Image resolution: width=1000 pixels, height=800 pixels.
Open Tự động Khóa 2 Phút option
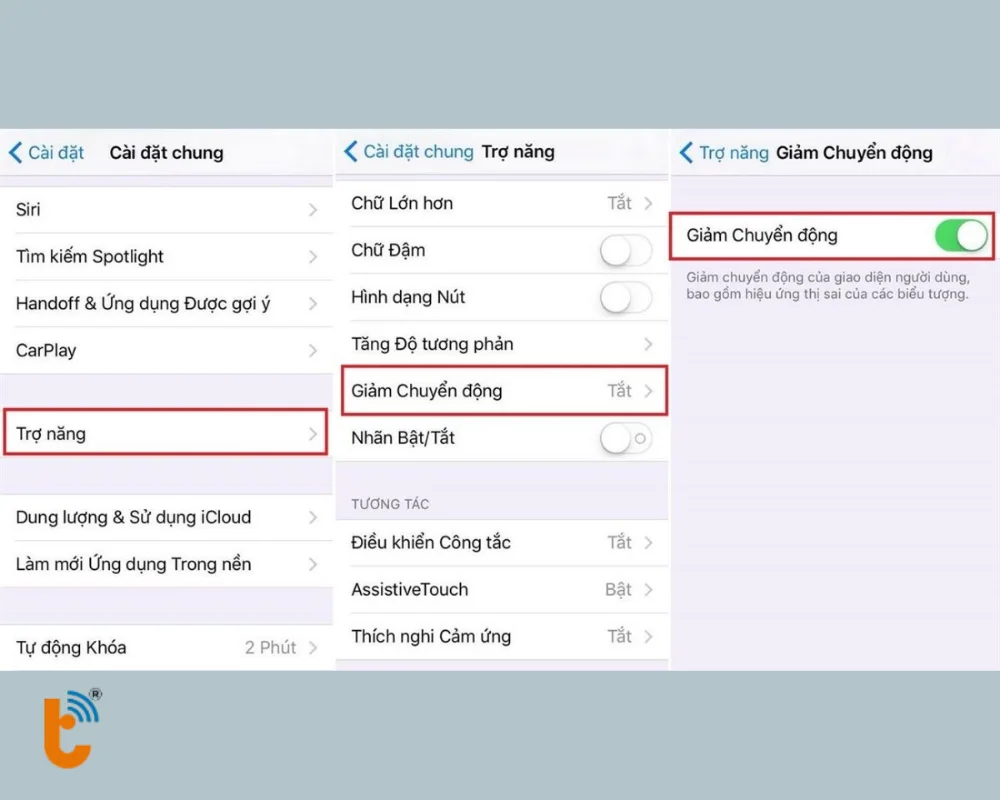click(166, 648)
